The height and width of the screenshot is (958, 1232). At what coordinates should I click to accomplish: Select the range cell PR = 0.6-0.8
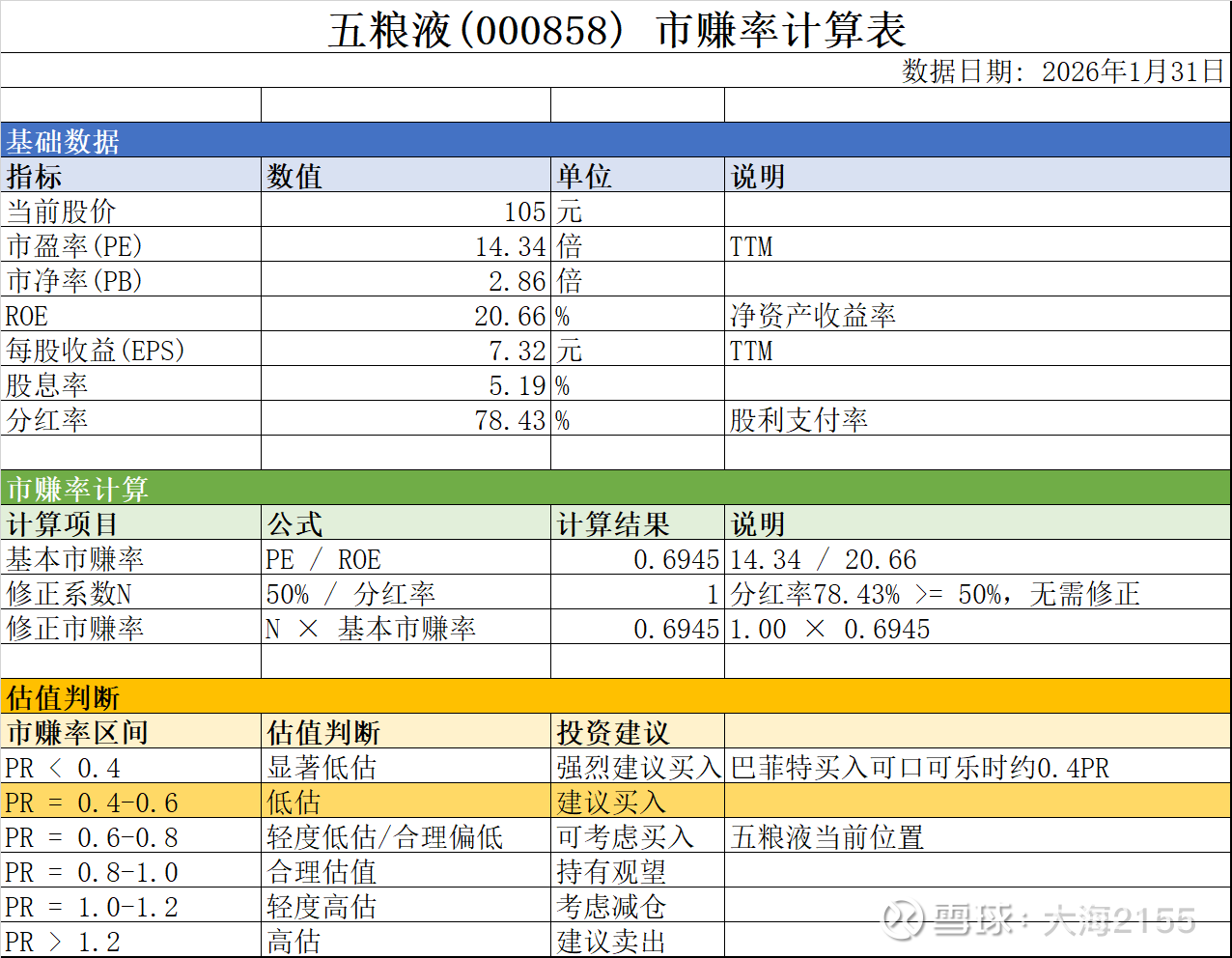130,835
